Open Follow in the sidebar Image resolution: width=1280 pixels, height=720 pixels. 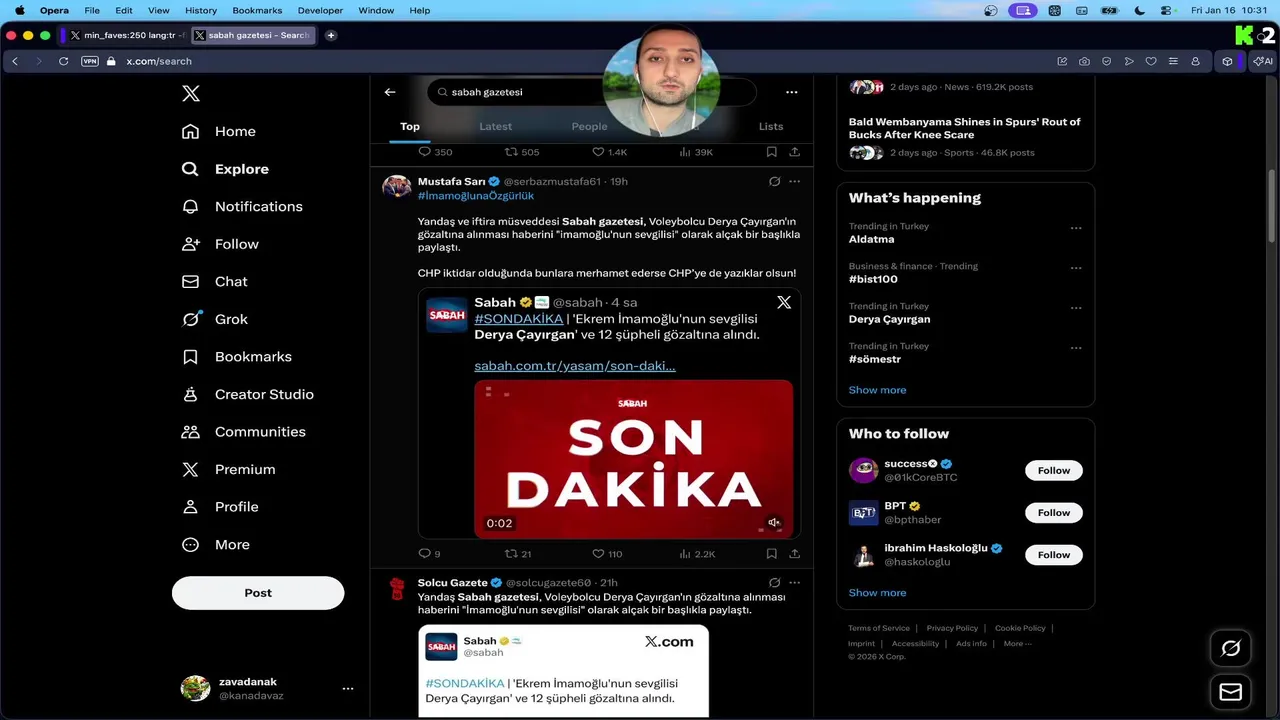coord(220,244)
